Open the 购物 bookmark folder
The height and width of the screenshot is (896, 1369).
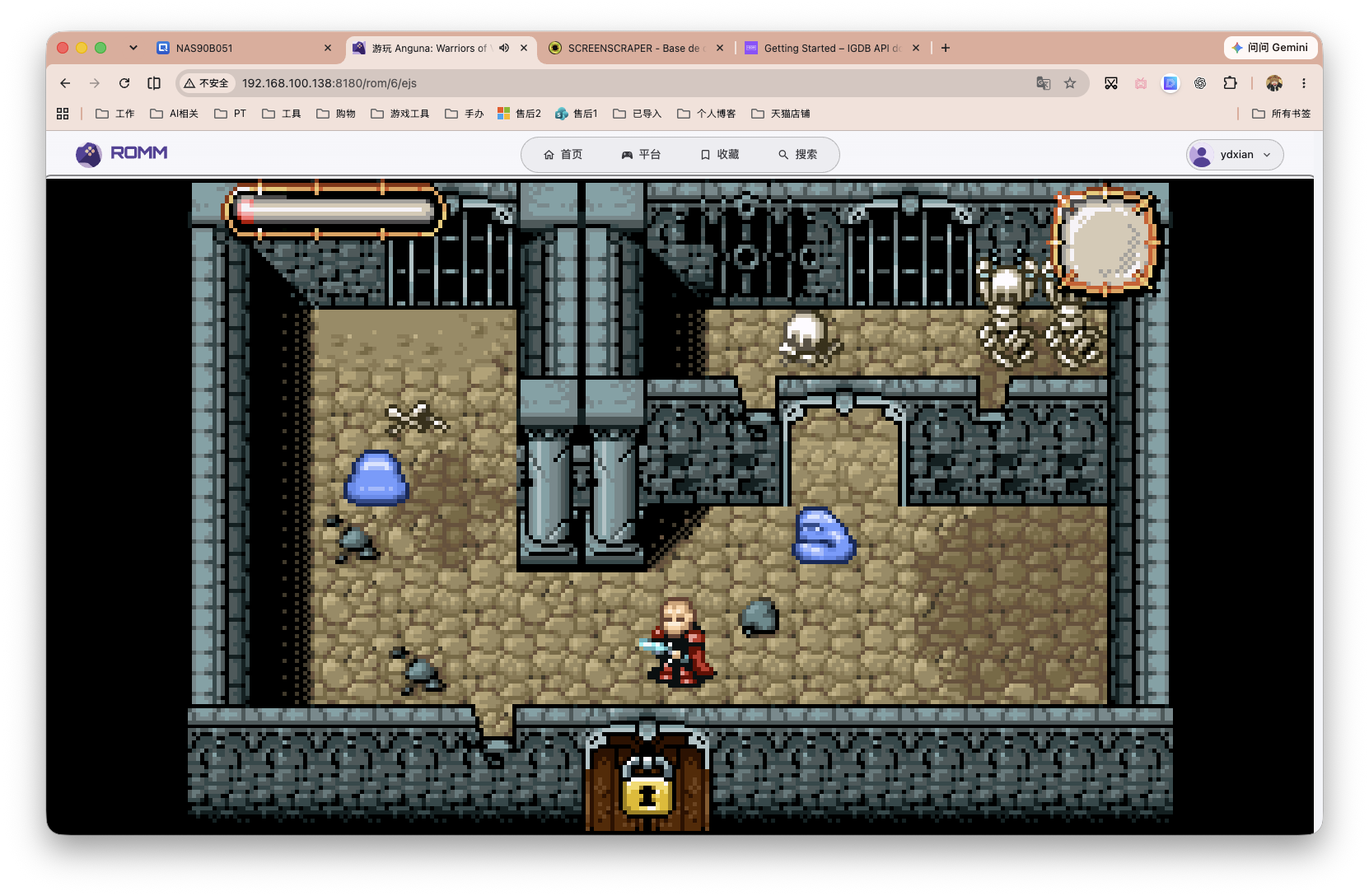(336, 114)
